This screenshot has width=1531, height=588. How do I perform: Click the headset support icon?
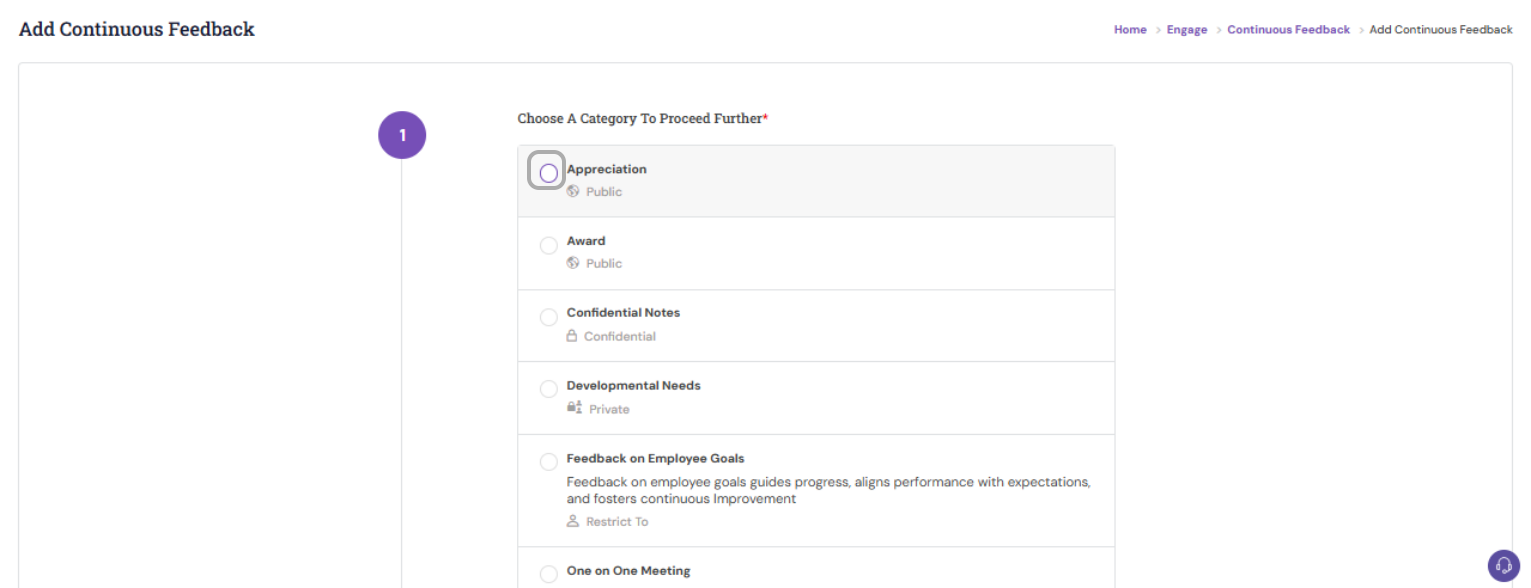(1503, 565)
